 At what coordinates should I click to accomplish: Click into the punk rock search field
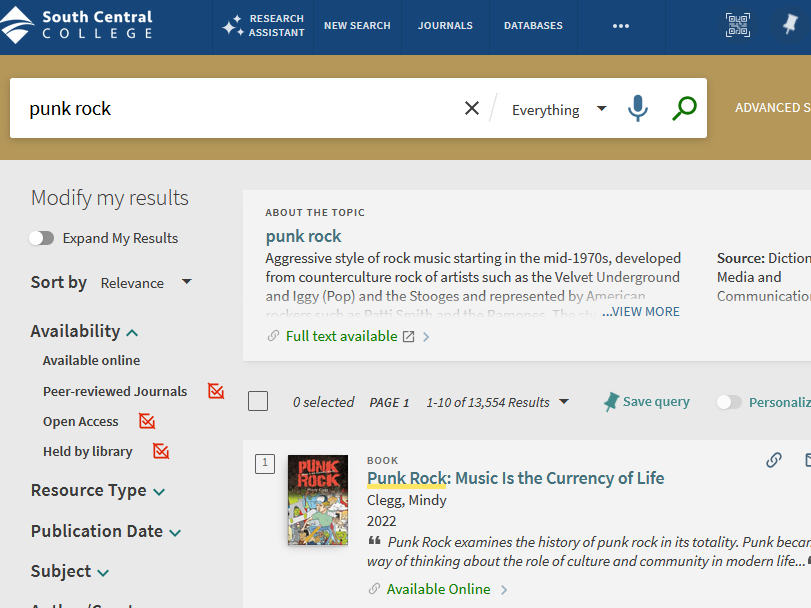click(x=243, y=108)
